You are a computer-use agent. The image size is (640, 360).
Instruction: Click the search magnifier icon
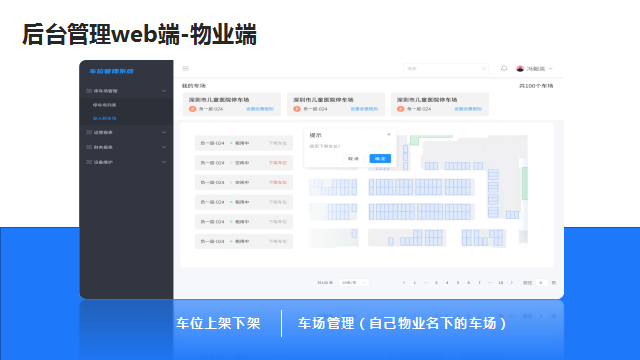(484, 69)
